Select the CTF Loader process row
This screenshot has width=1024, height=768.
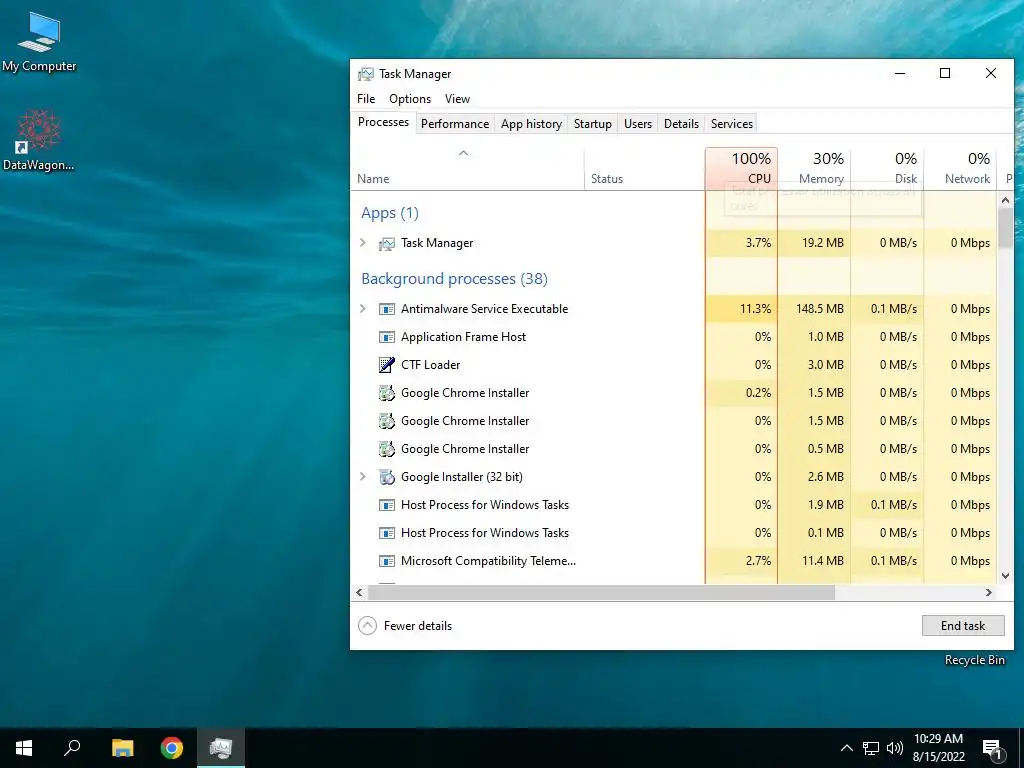(x=674, y=364)
